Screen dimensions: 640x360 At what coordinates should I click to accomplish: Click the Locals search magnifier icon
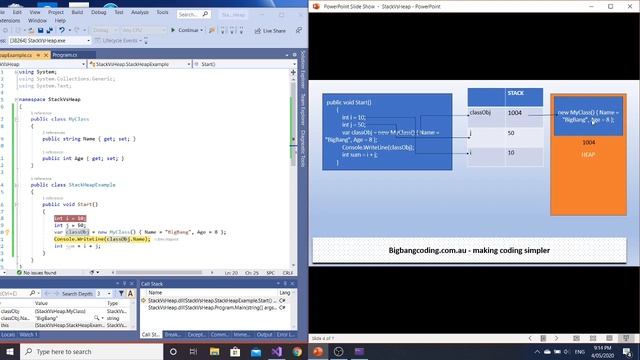point(32,293)
